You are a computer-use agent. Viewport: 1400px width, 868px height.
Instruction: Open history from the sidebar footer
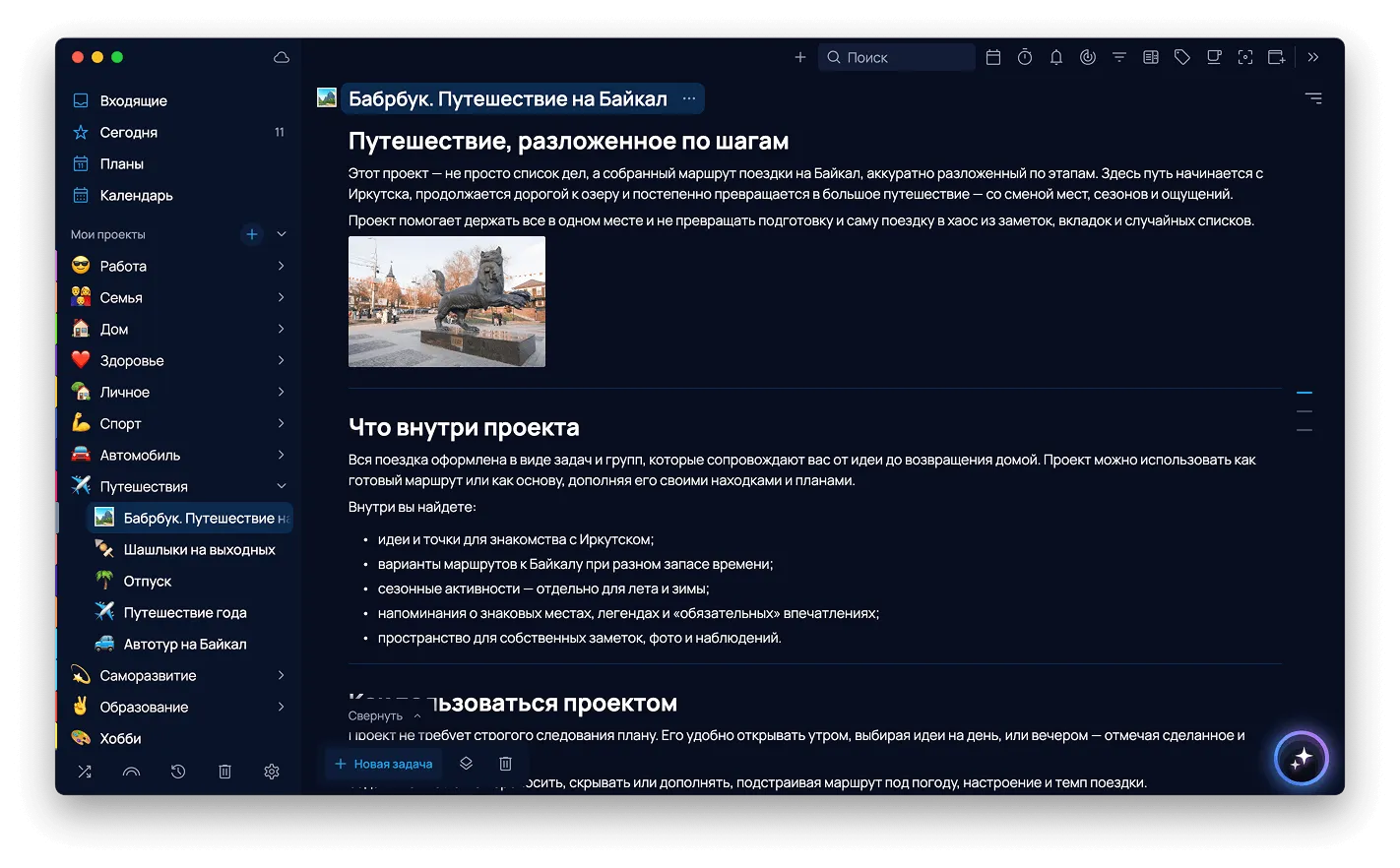(x=178, y=772)
